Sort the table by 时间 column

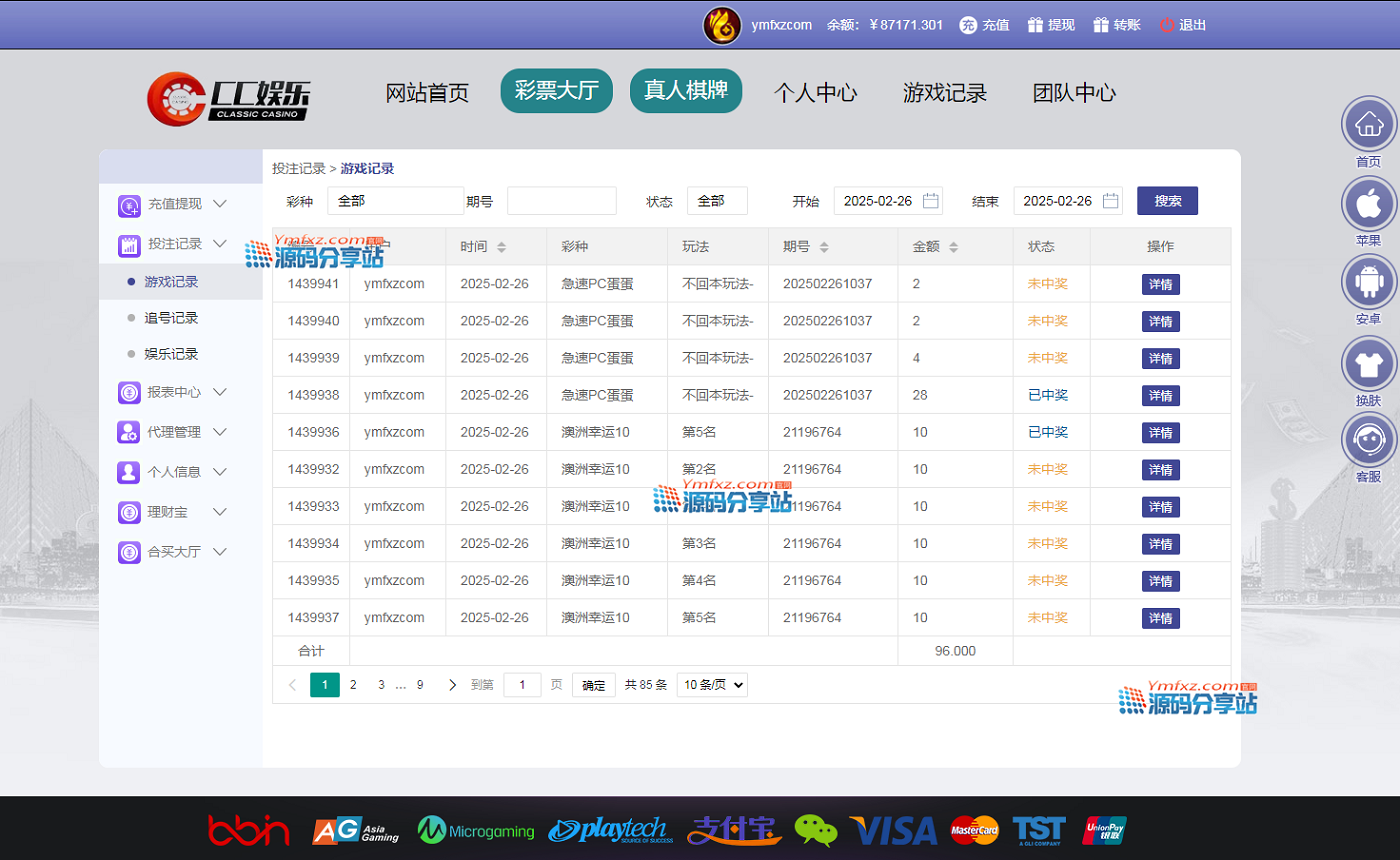pyautogui.click(x=501, y=247)
